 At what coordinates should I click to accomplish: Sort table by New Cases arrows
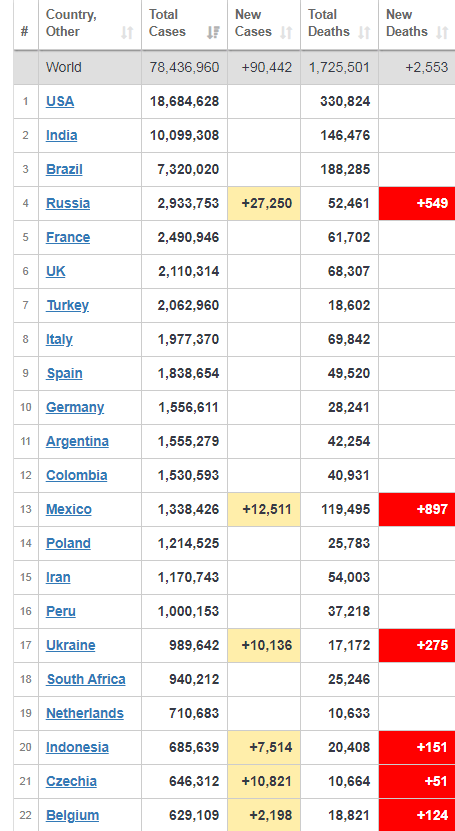(x=286, y=32)
